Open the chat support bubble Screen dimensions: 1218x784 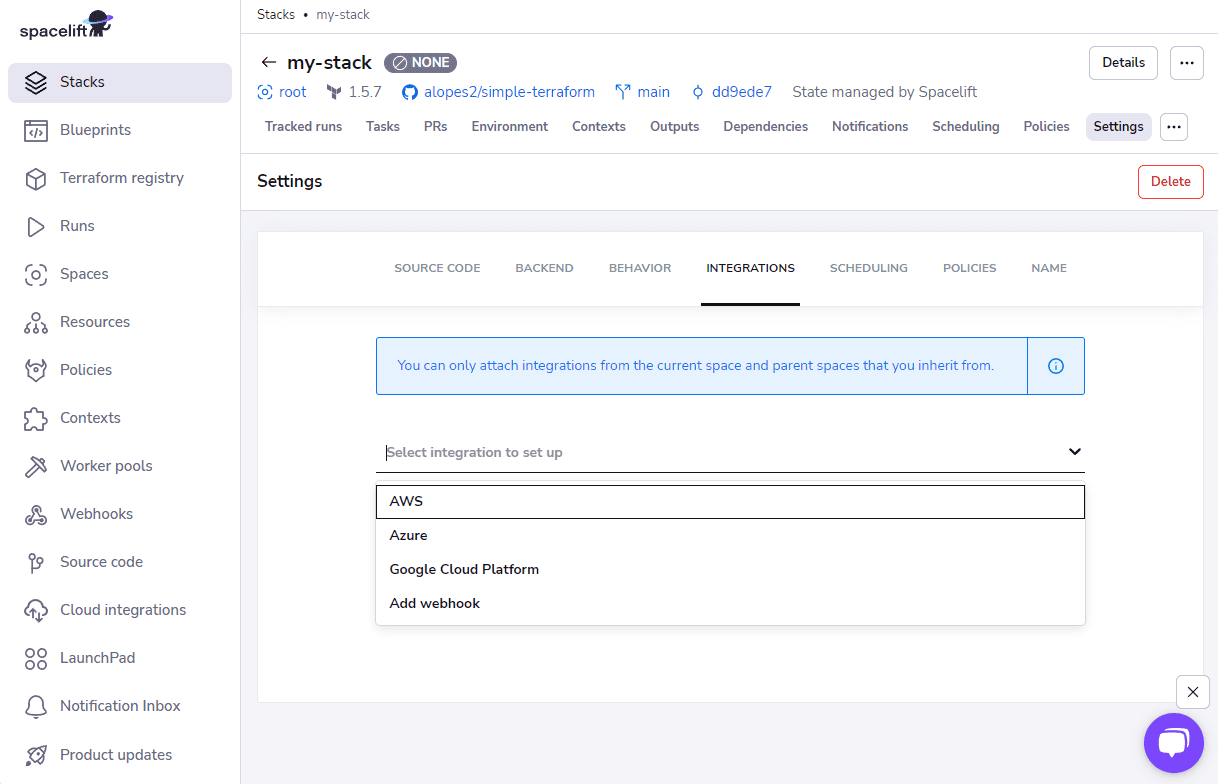pyautogui.click(x=1173, y=743)
